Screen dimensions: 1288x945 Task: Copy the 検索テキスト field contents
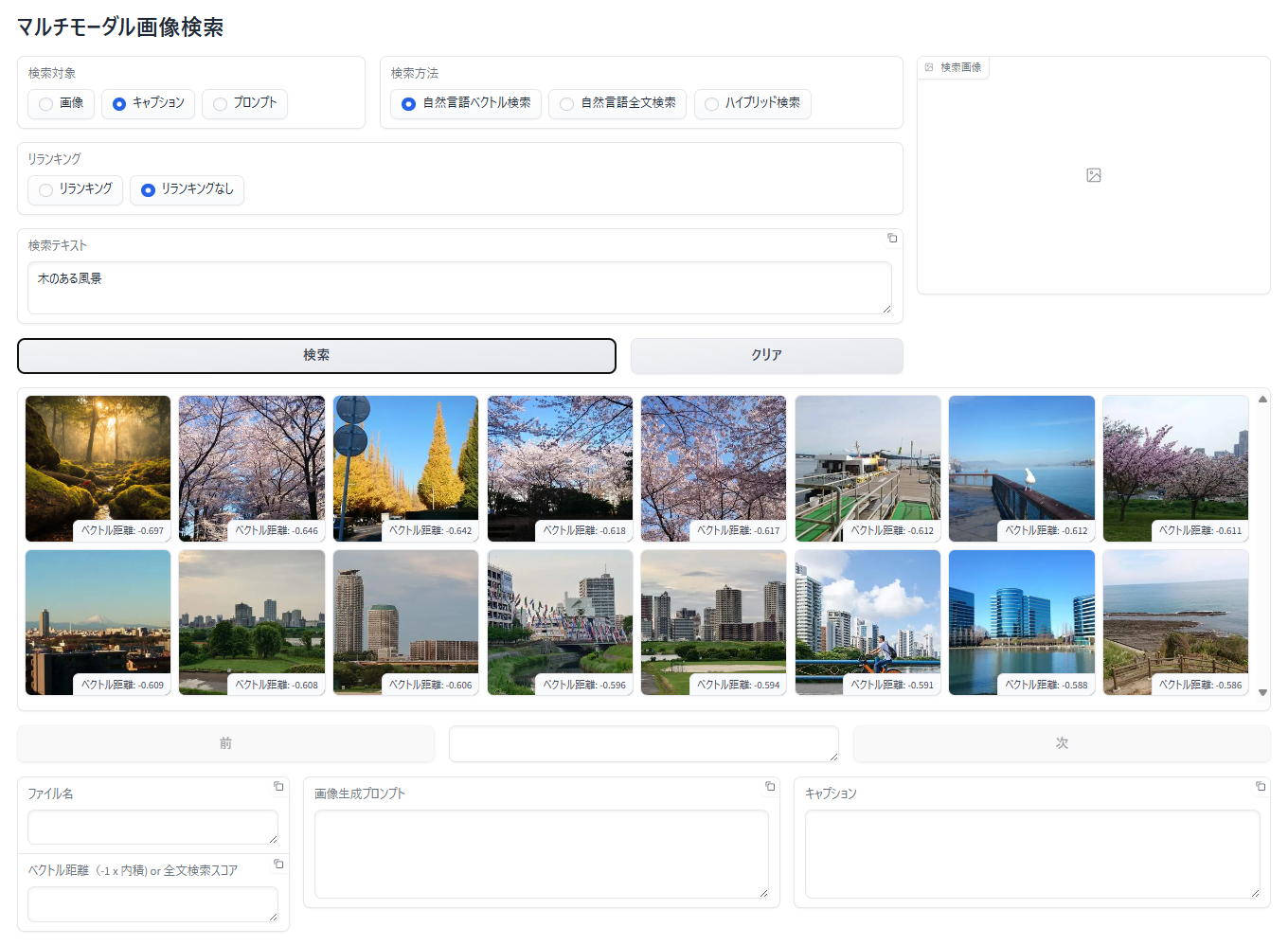892,238
